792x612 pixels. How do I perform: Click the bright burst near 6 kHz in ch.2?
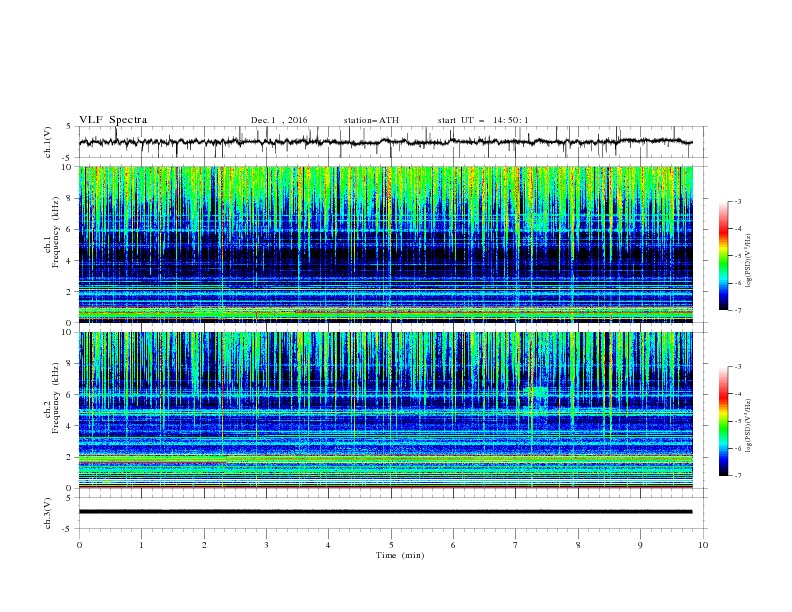pos(538,392)
